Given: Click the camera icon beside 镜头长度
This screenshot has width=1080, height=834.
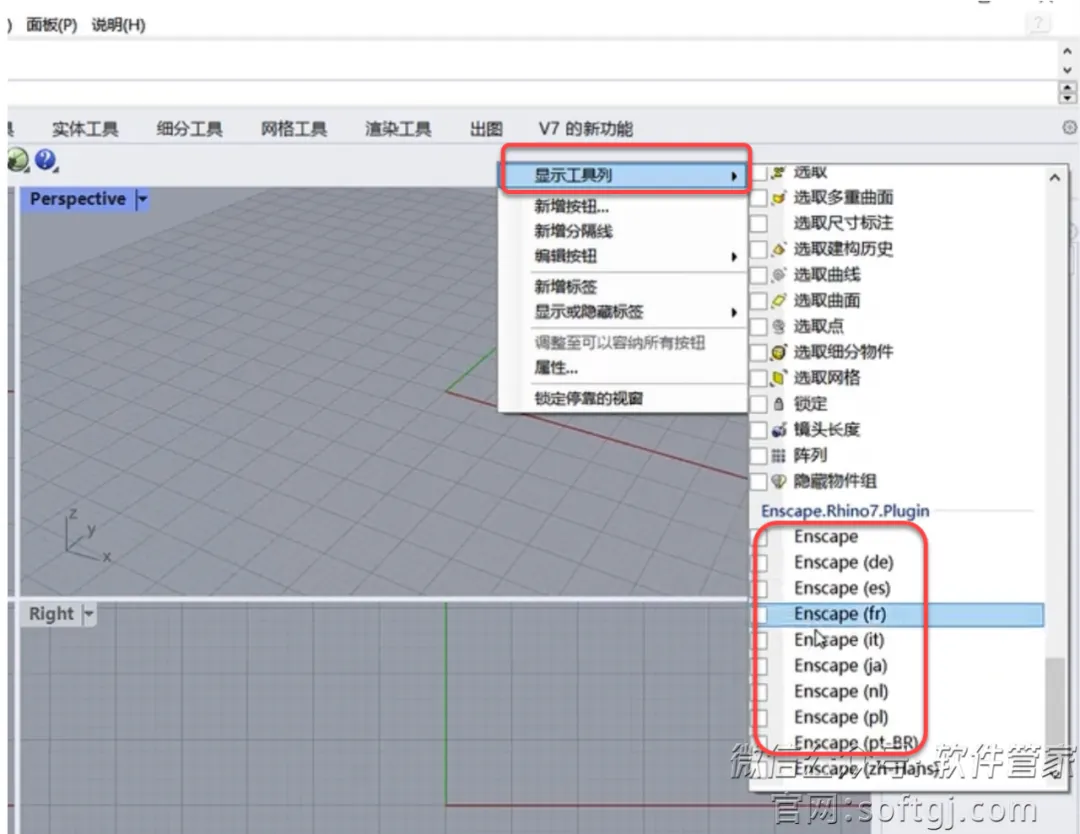Looking at the screenshot, I should tap(778, 430).
